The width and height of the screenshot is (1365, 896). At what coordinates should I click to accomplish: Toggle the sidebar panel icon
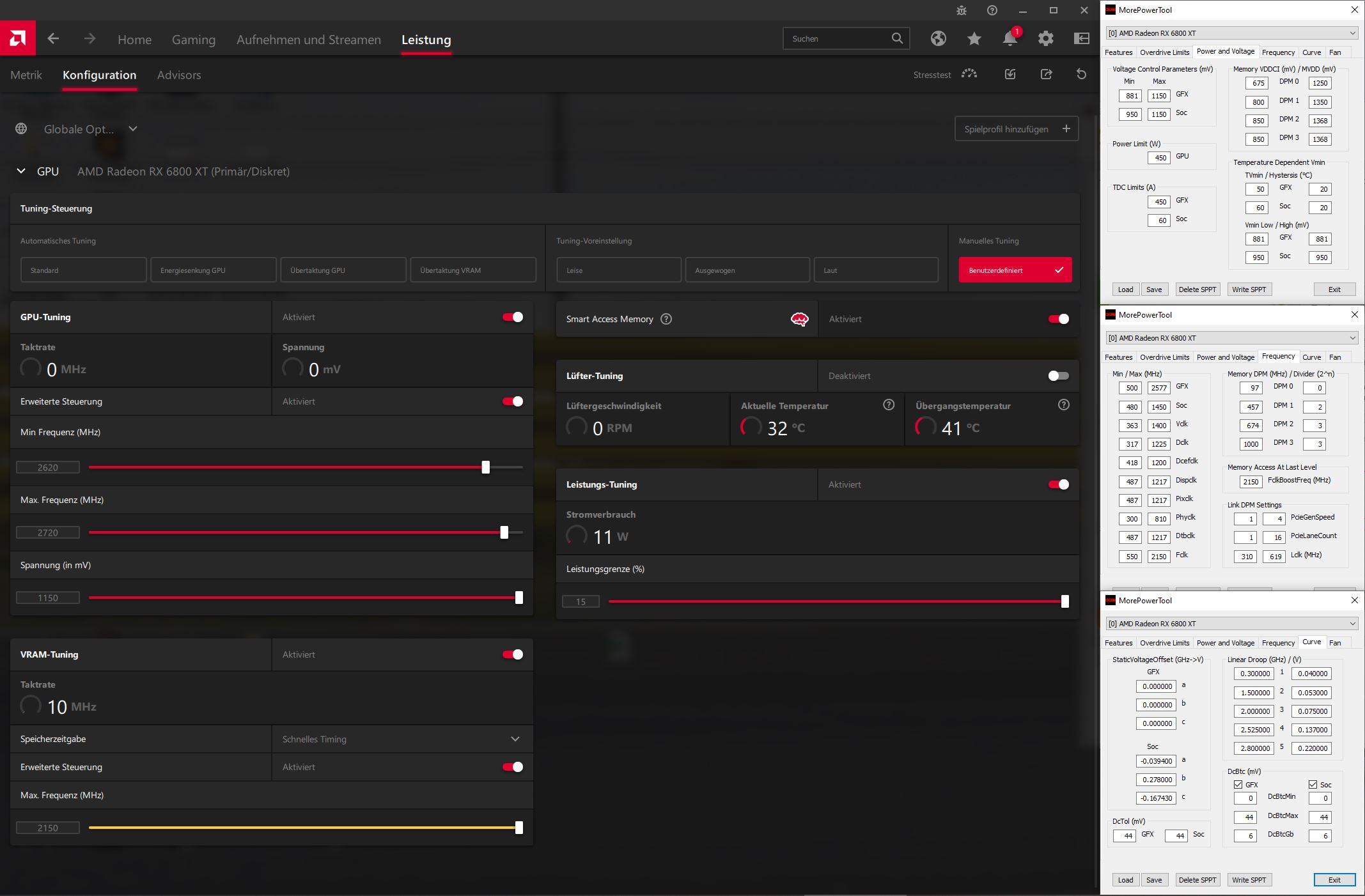pos(1081,38)
